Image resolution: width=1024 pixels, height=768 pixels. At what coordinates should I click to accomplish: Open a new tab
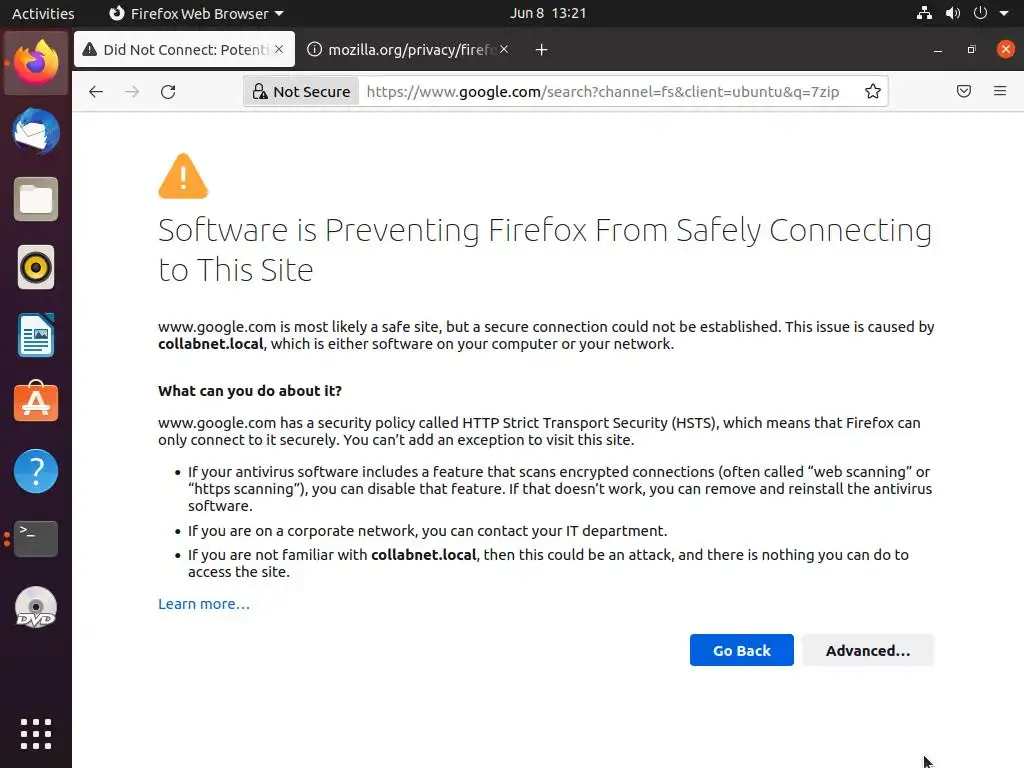[541, 50]
